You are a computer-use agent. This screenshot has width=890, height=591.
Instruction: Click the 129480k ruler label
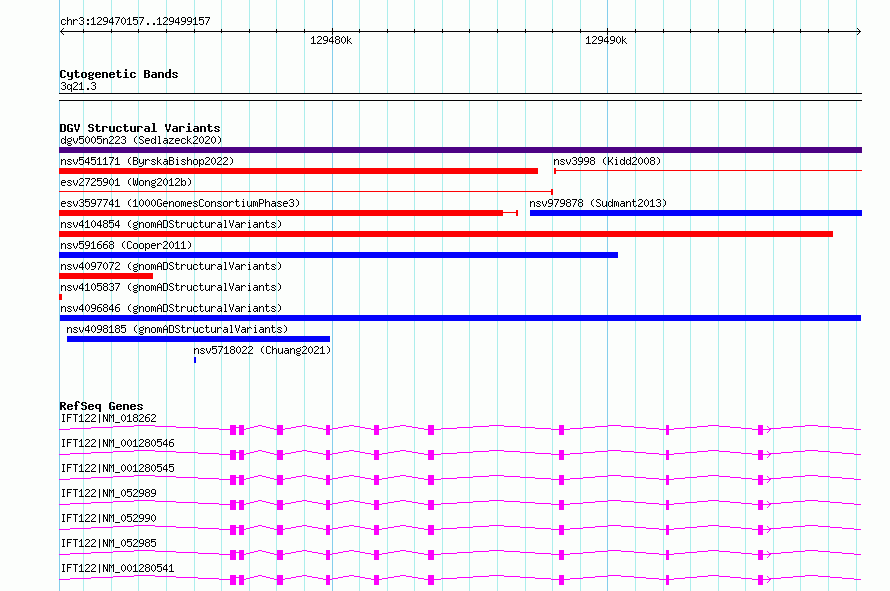tap(331, 40)
